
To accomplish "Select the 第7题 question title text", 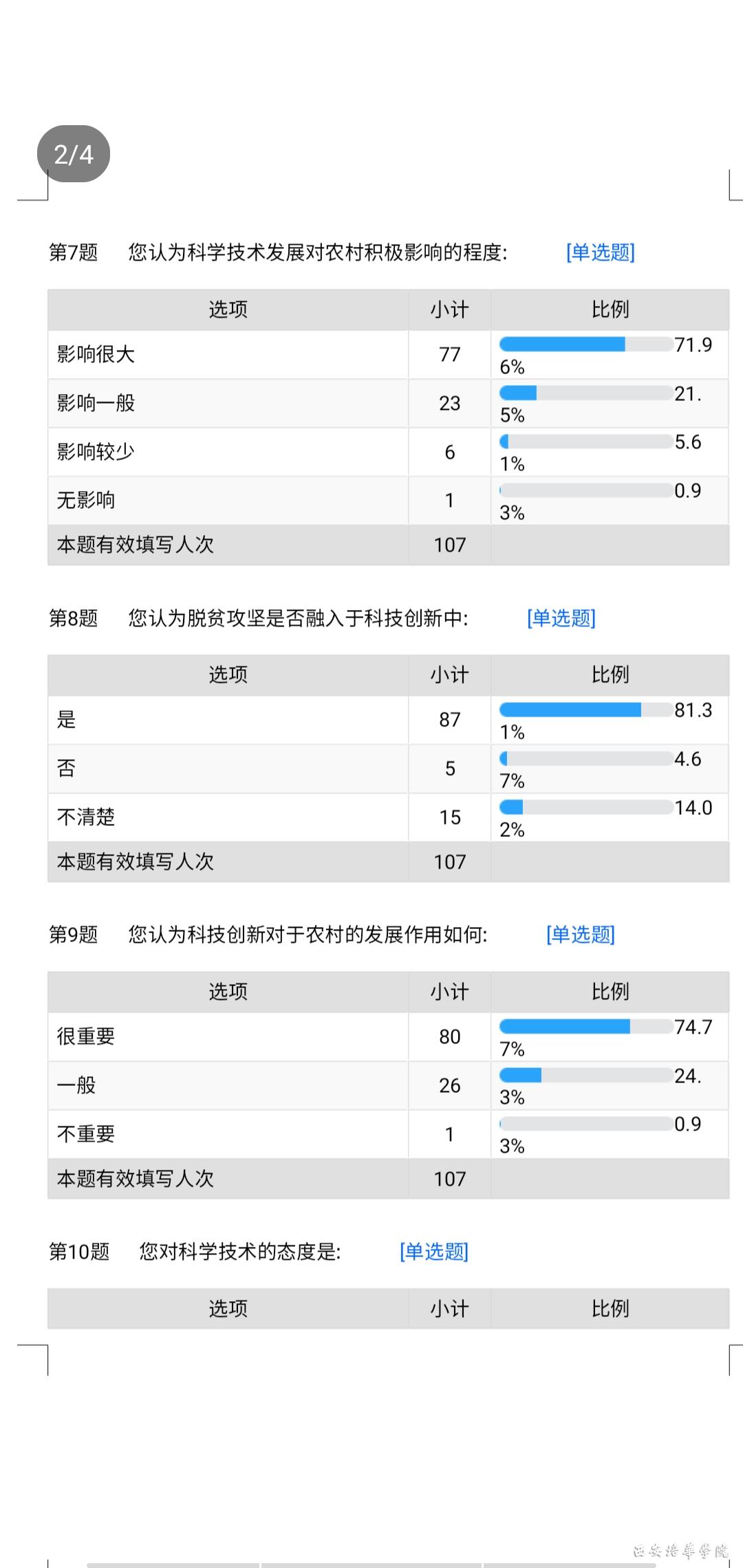I will coord(317,252).
